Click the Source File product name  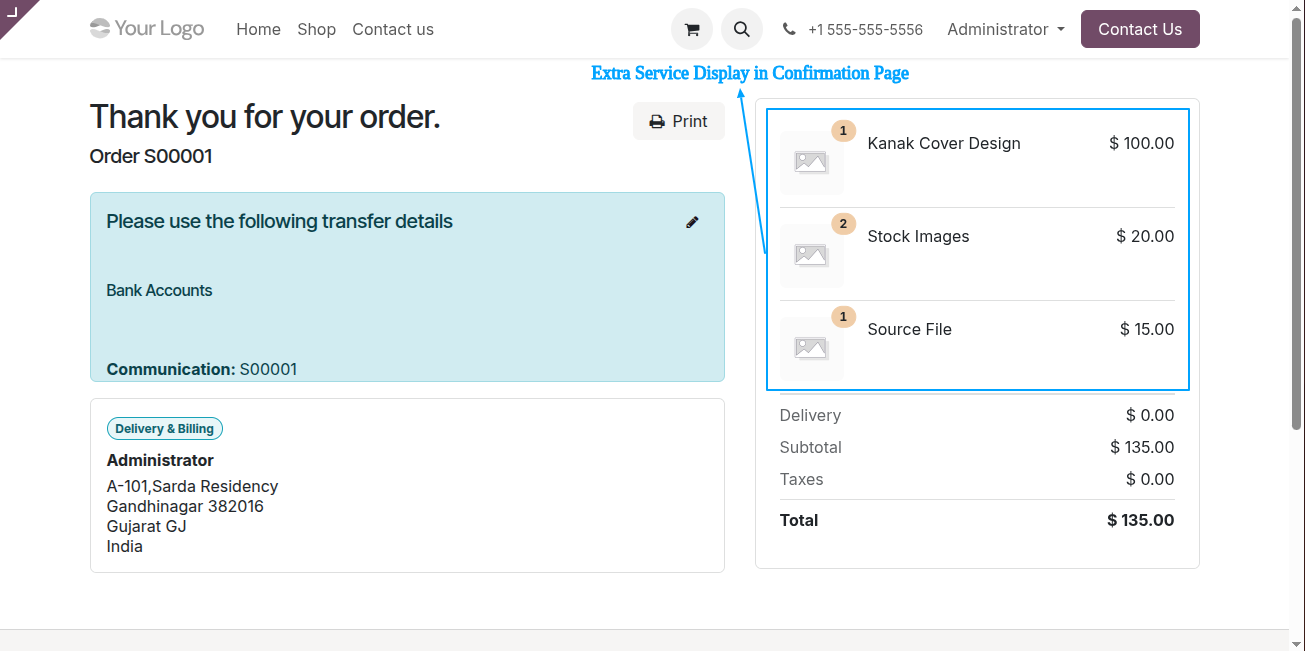[909, 329]
